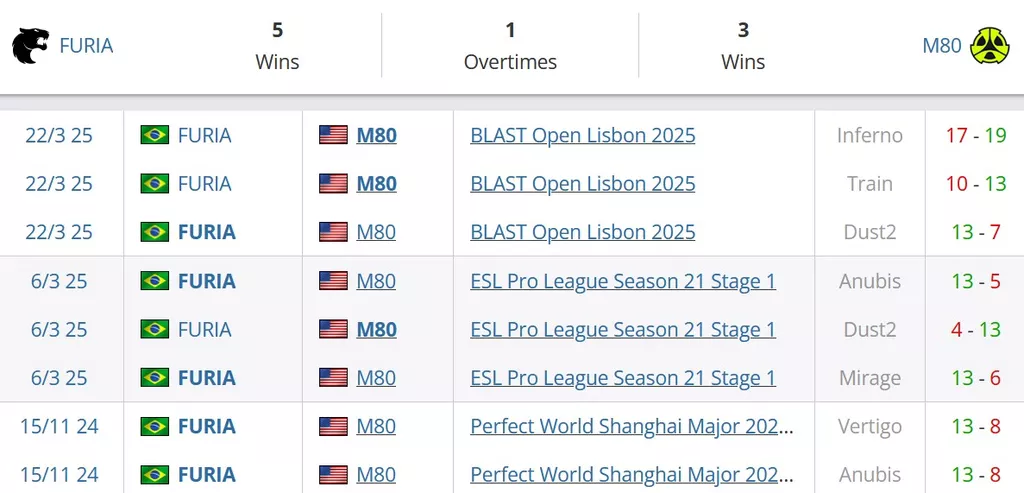Viewport: 1024px width, 493px height.
Task: Click M80 link in the 13 - 7 Dust2 row
Action: (376, 232)
